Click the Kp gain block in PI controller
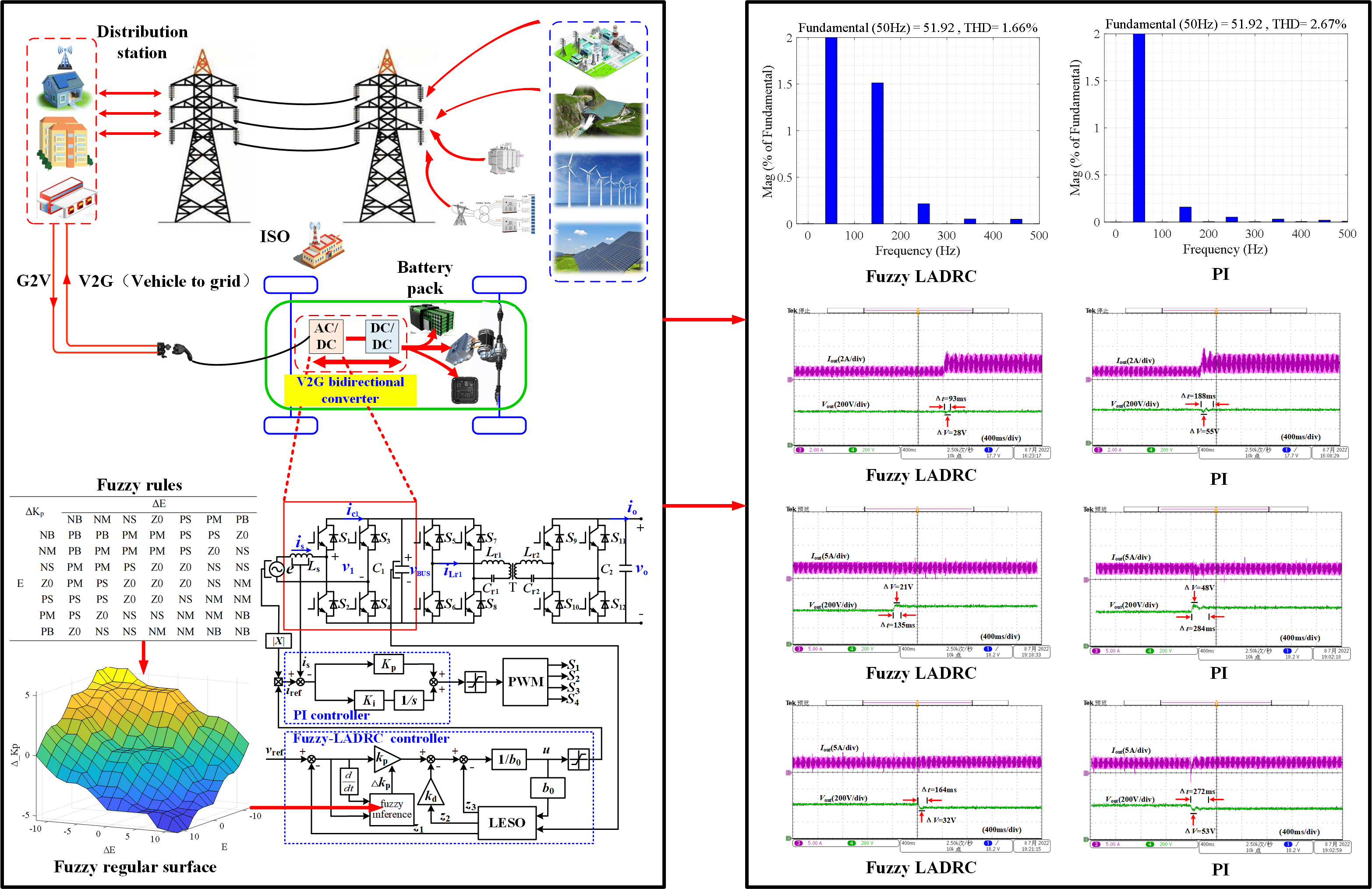This screenshot has width=1372, height=889. [x=389, y=664]
